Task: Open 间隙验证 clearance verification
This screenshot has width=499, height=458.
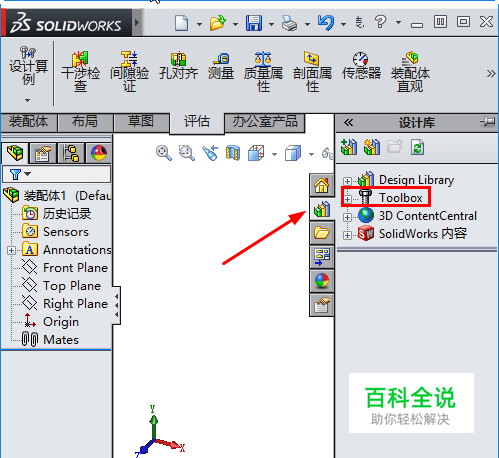Action: point(129,72)
